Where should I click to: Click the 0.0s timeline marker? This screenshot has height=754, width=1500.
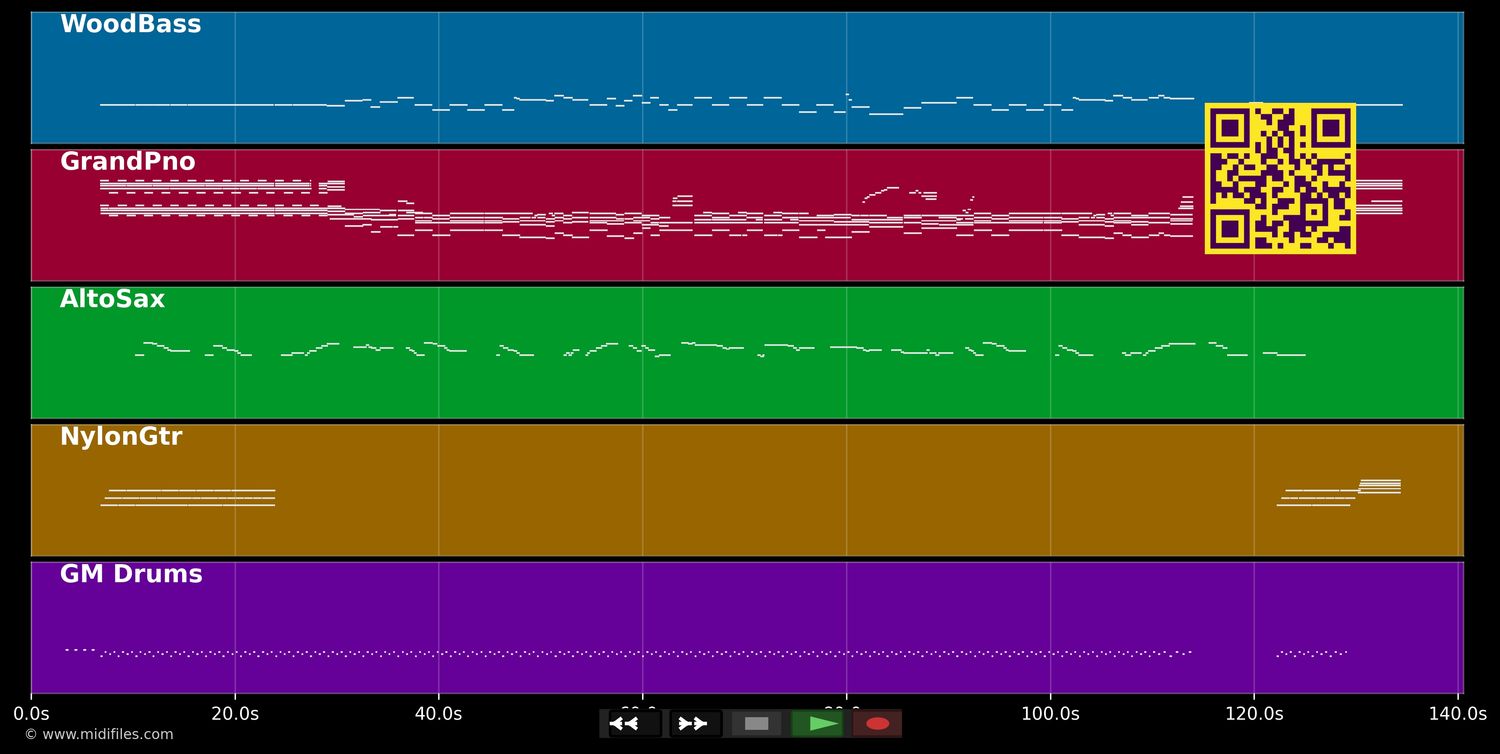(x=31, y=714)
